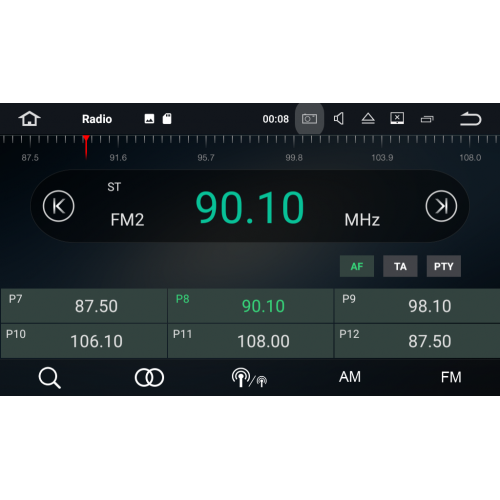This screenshot has width=500, height=500.
Task: Click the red frequency marker on tuner scale
Action: 86,147
